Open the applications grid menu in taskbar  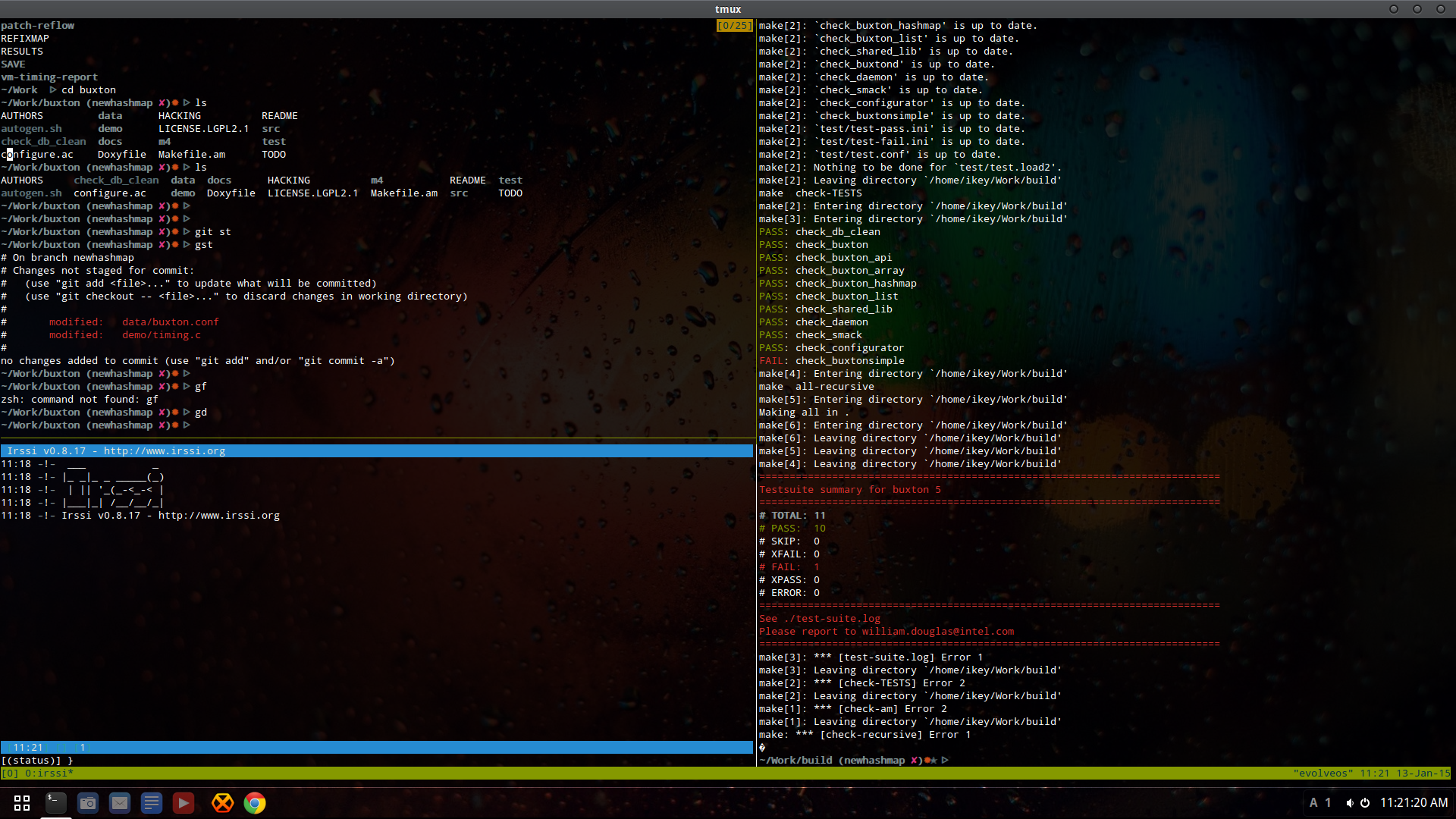(x=22, y=802)
